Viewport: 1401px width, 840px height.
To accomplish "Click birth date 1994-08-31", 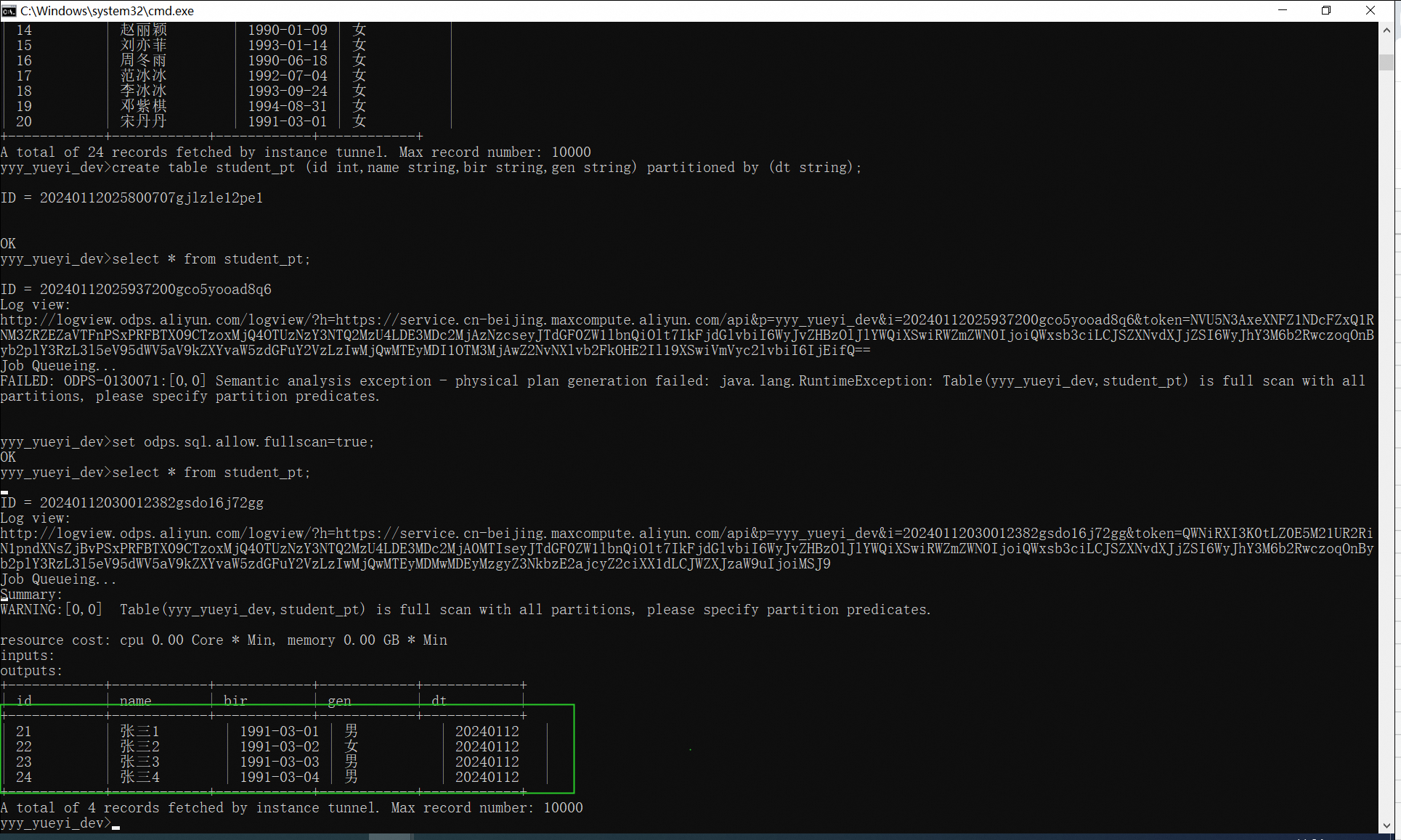I will [x=288, y=106].
